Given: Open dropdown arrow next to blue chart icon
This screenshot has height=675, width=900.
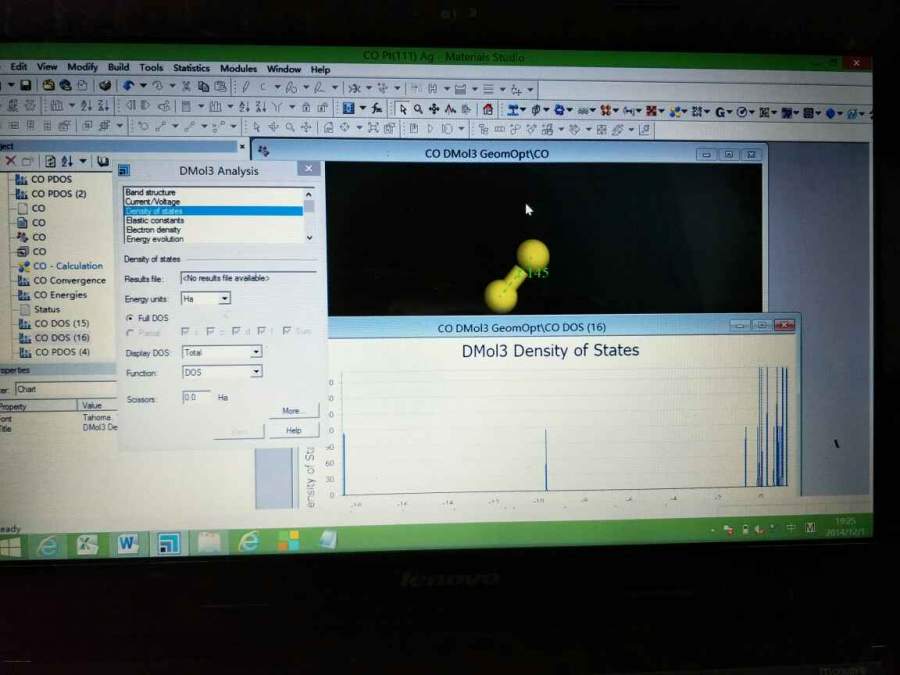Looking at the screenshot, I should pos(363,108).
